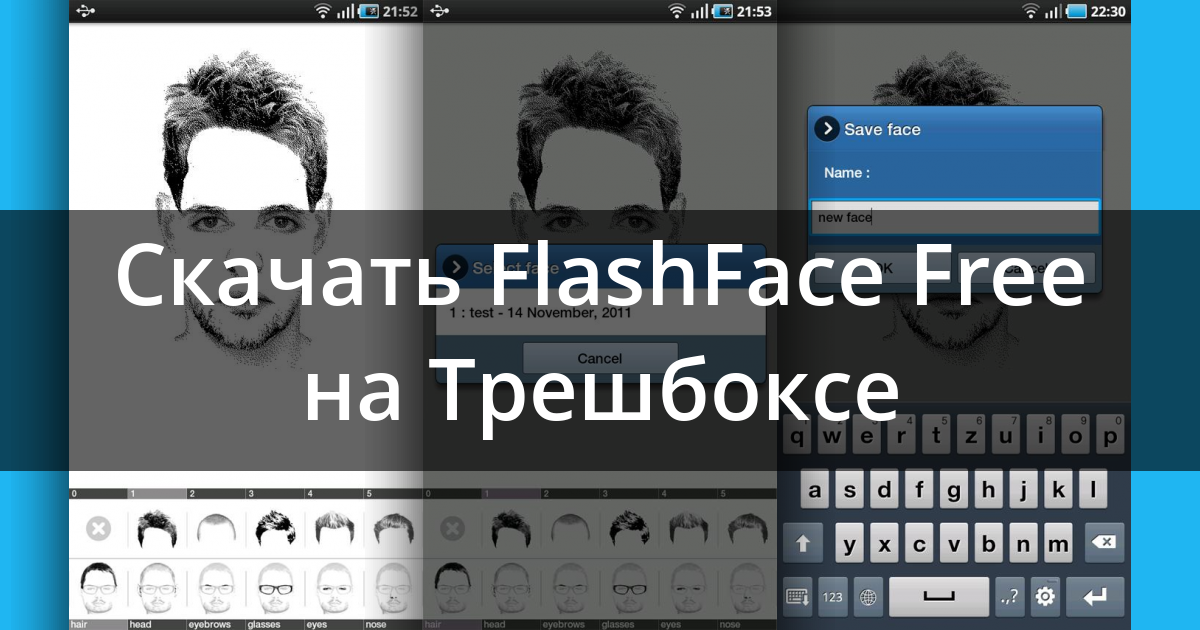Screen dimensions: 1200x630
Task: Tap the clear-hair X icon in the bright editor
Action: [x=98, y=529]
